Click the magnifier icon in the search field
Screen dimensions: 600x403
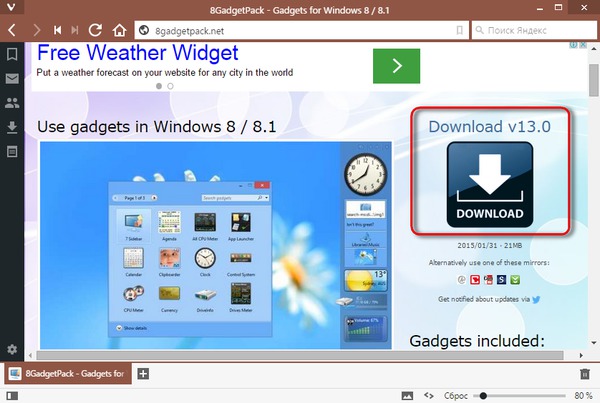pyautogui.click(x=479, y=30)
